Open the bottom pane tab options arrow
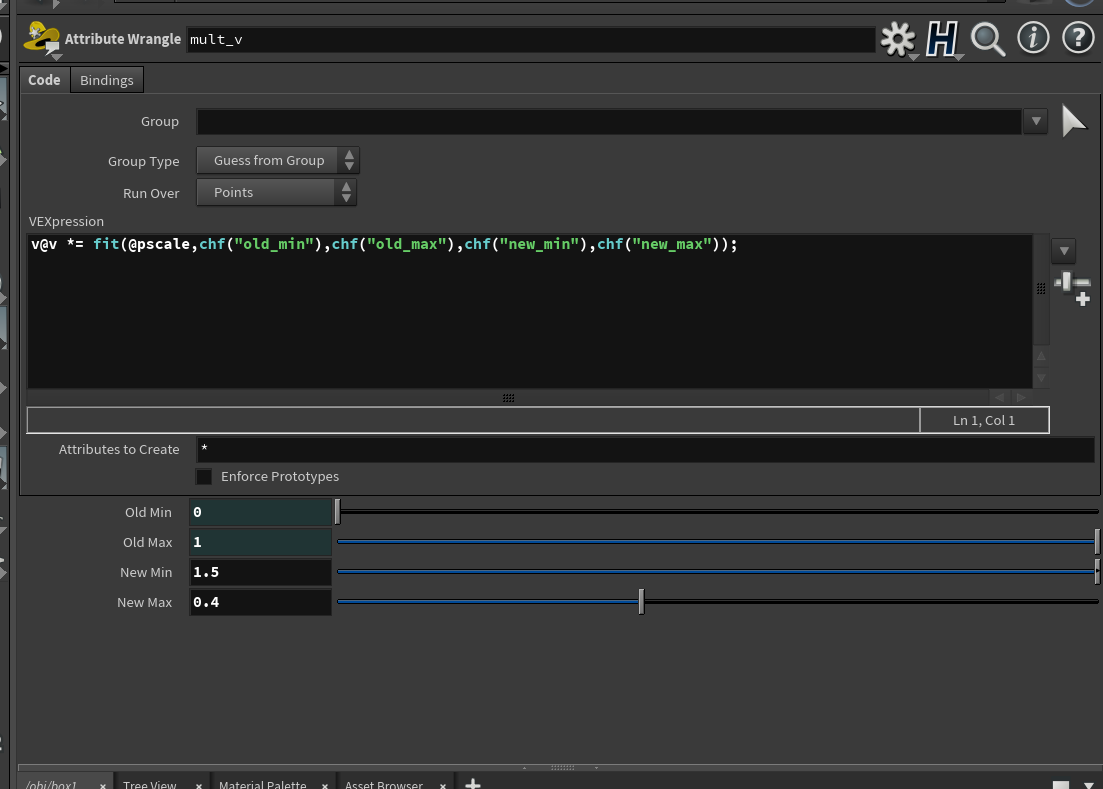Image resolution: width=1103 pixels, height=789 pixels. (x=1089, y=785)
